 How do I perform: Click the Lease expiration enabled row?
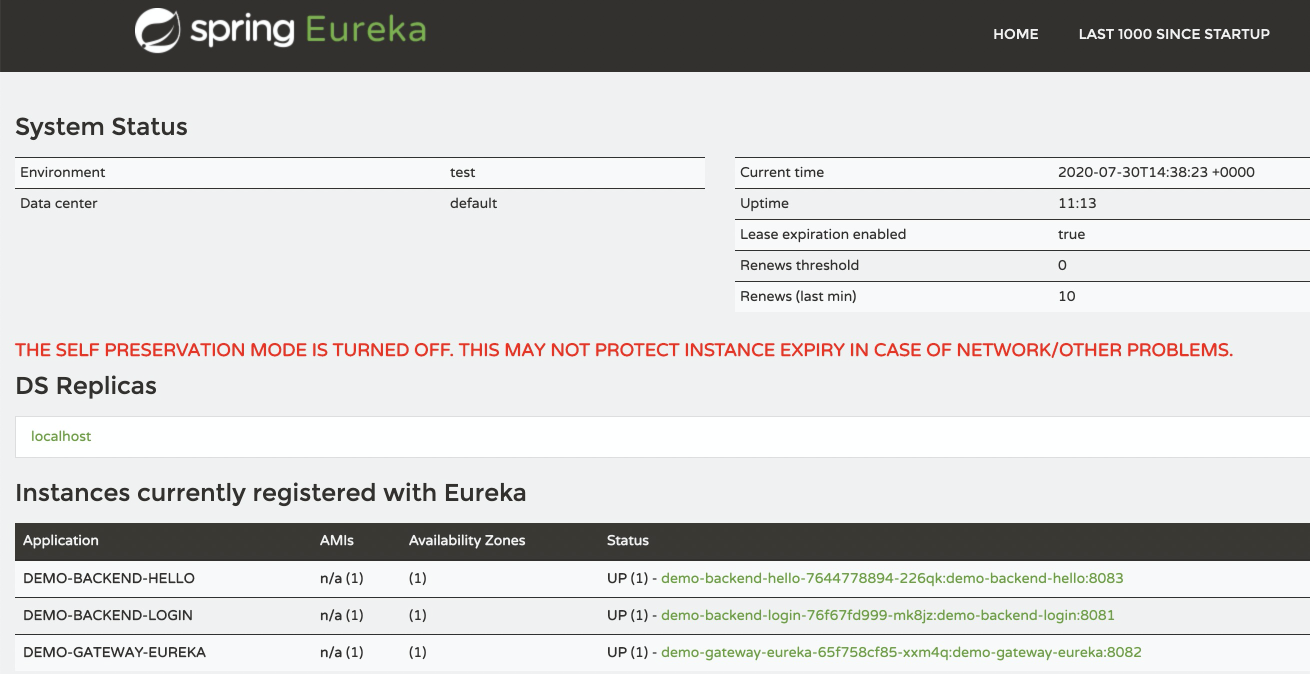coord(1022,234)
